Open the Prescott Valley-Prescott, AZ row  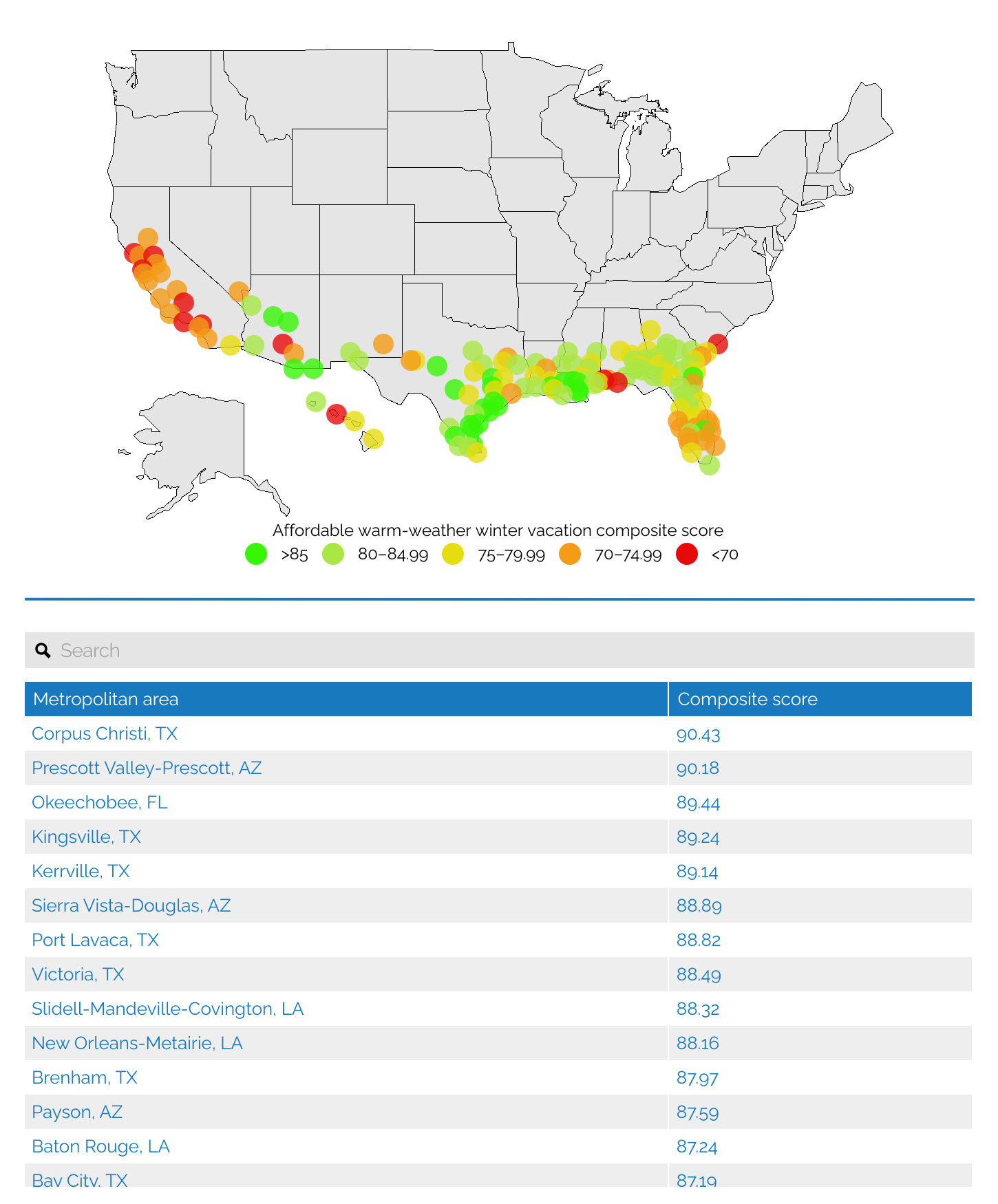point(147,768)
